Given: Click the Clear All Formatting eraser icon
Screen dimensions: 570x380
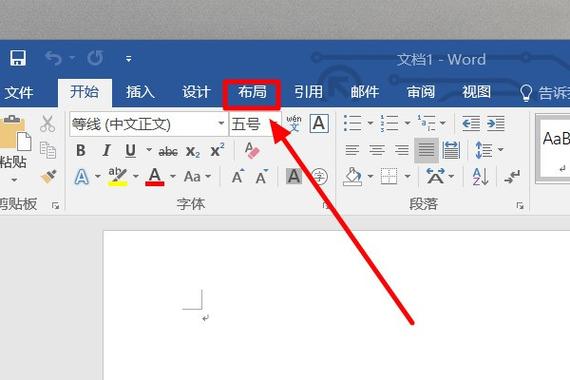Looking at the screenshot, I should point(252,150).
